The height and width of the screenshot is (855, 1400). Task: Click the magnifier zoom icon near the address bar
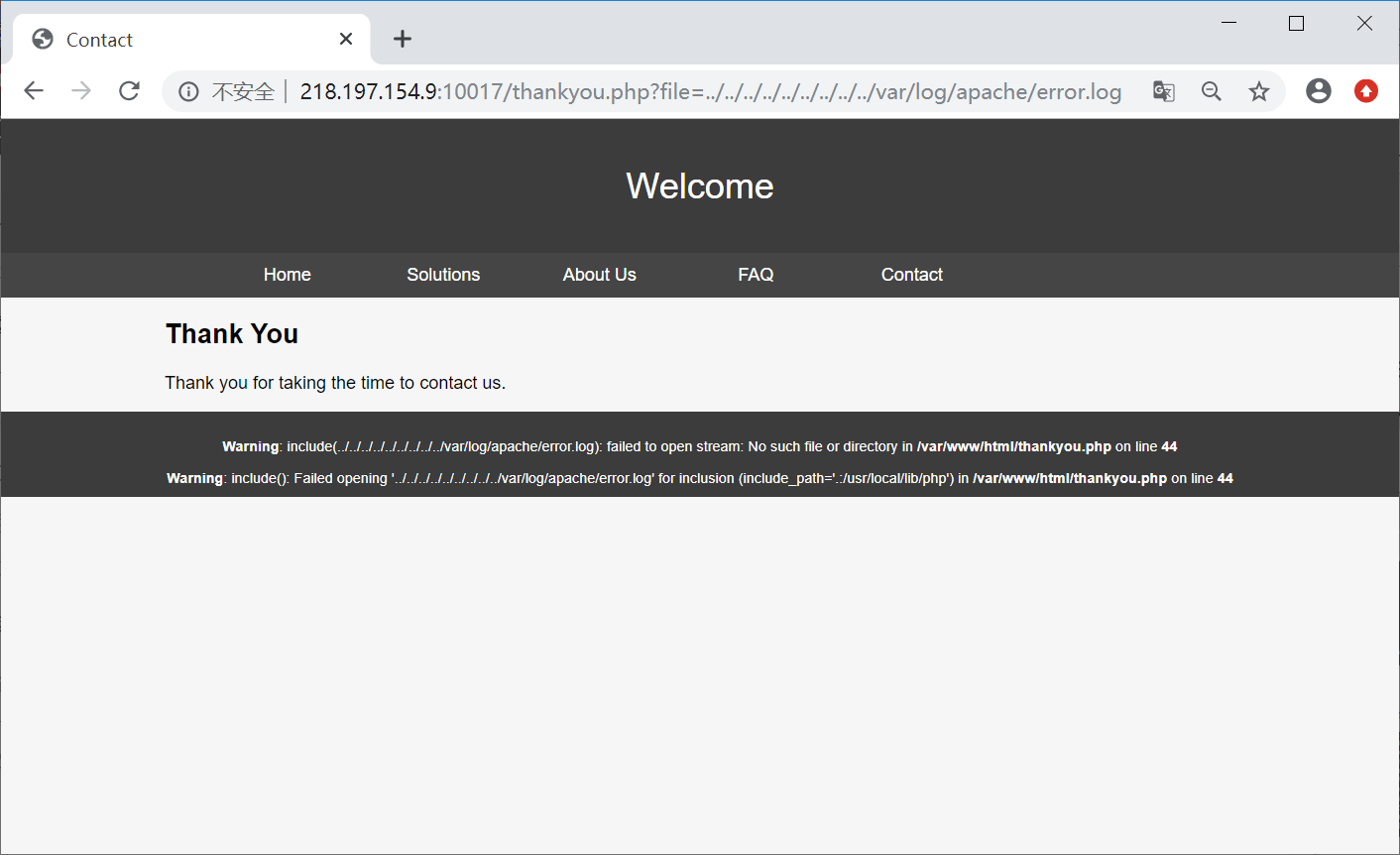tap(1211, 90)
